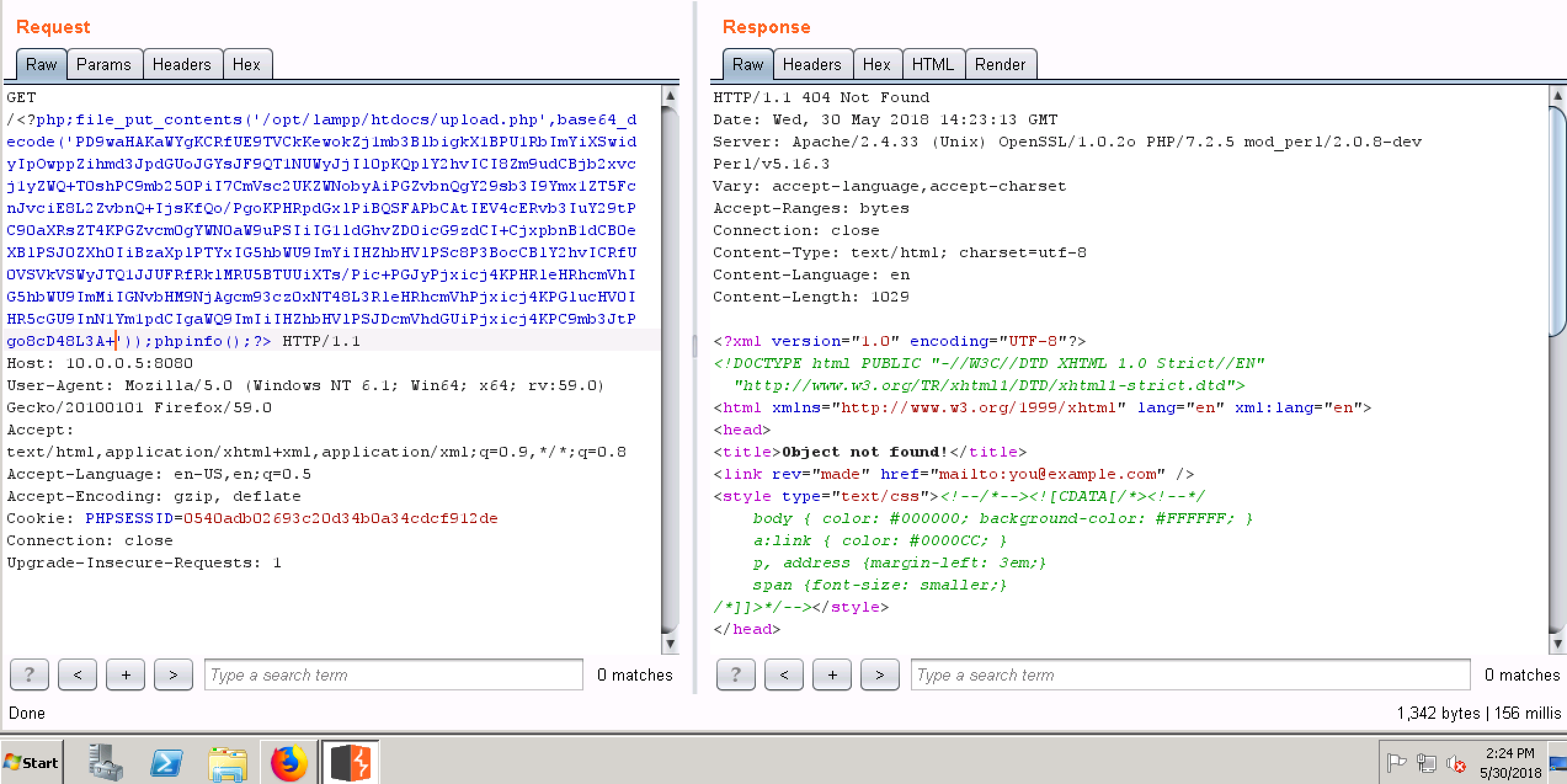The height and width of the screenshot is (784, 1567).
Task: Open the Windows Start menu
Action: click(x=32, y=763)
